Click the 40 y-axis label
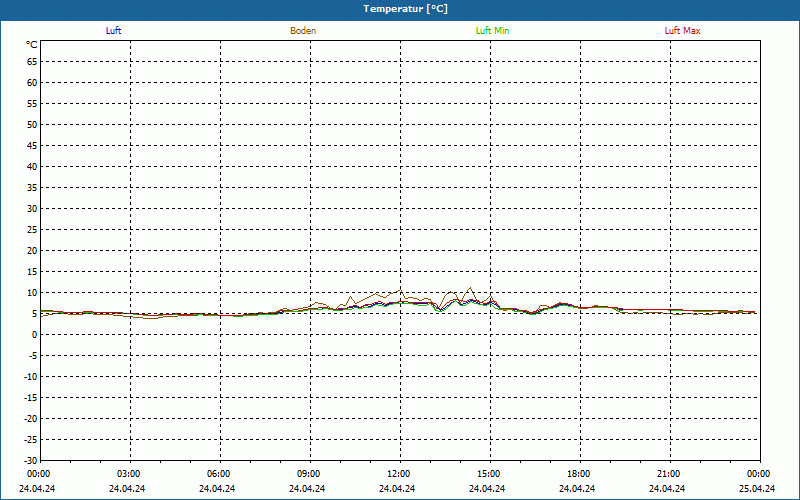This screenshot has width=800, height=500. coord(32,167)
